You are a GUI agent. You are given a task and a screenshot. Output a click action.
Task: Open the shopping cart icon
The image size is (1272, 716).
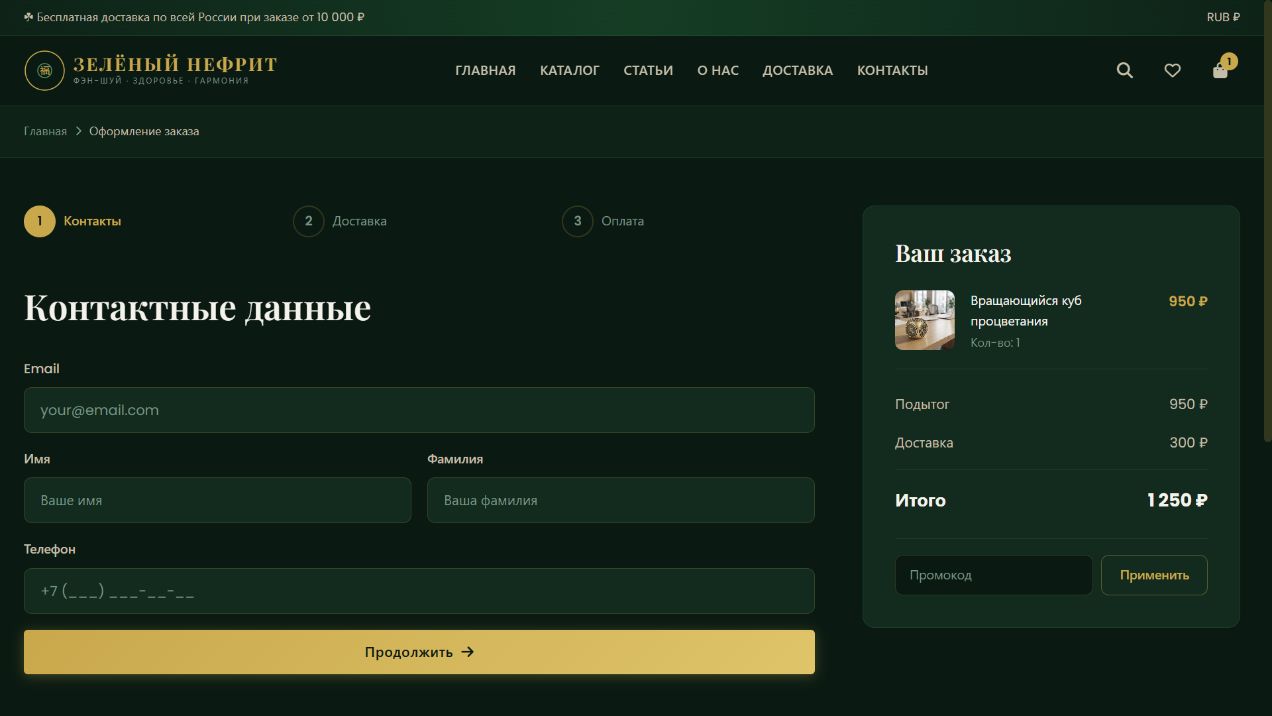pyautogui.click(x=1221, y=70)
